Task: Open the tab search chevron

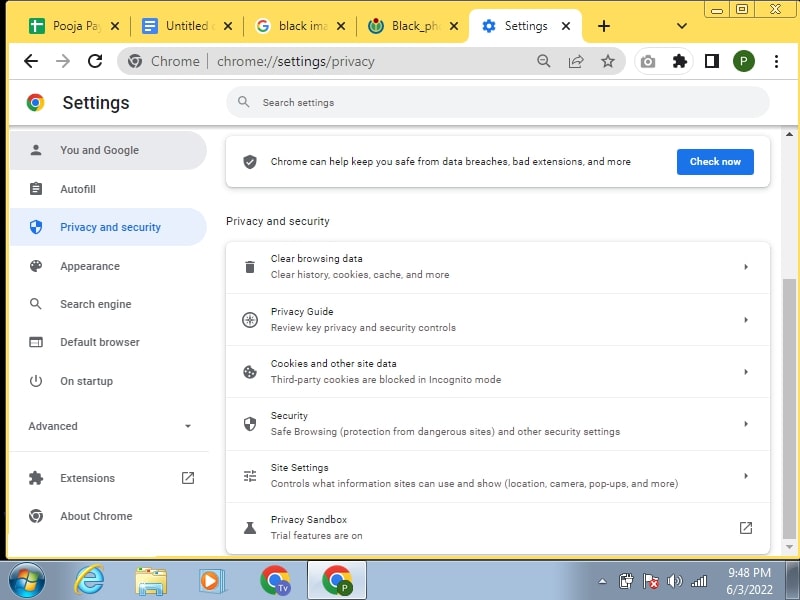Action: 682,27
